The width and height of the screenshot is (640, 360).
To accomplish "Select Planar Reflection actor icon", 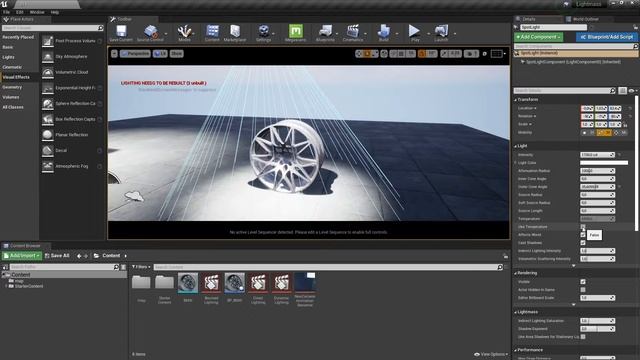I will 48,135.
